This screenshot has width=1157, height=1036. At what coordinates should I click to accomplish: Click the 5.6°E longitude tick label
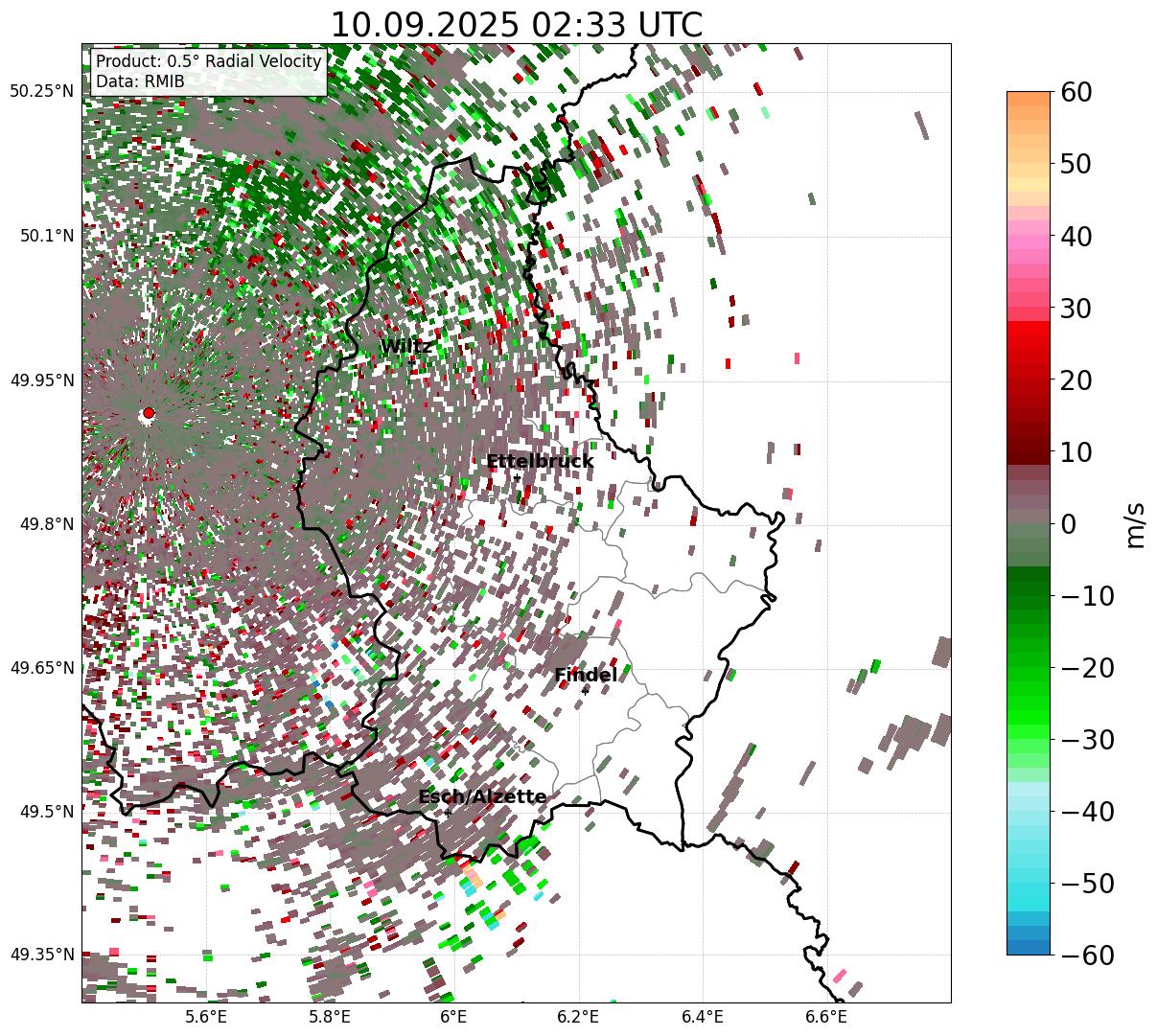(206, 1018)
